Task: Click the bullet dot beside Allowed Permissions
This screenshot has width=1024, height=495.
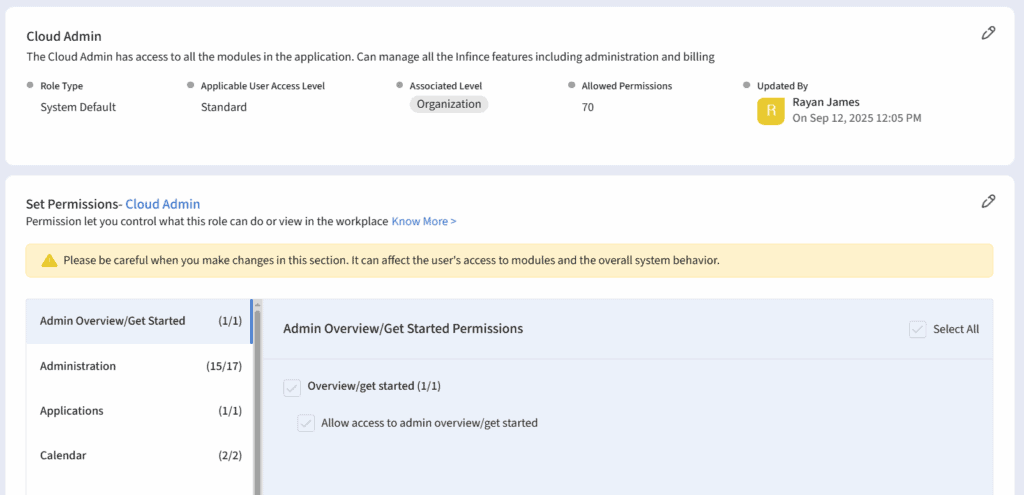Action: pos(572,86)
